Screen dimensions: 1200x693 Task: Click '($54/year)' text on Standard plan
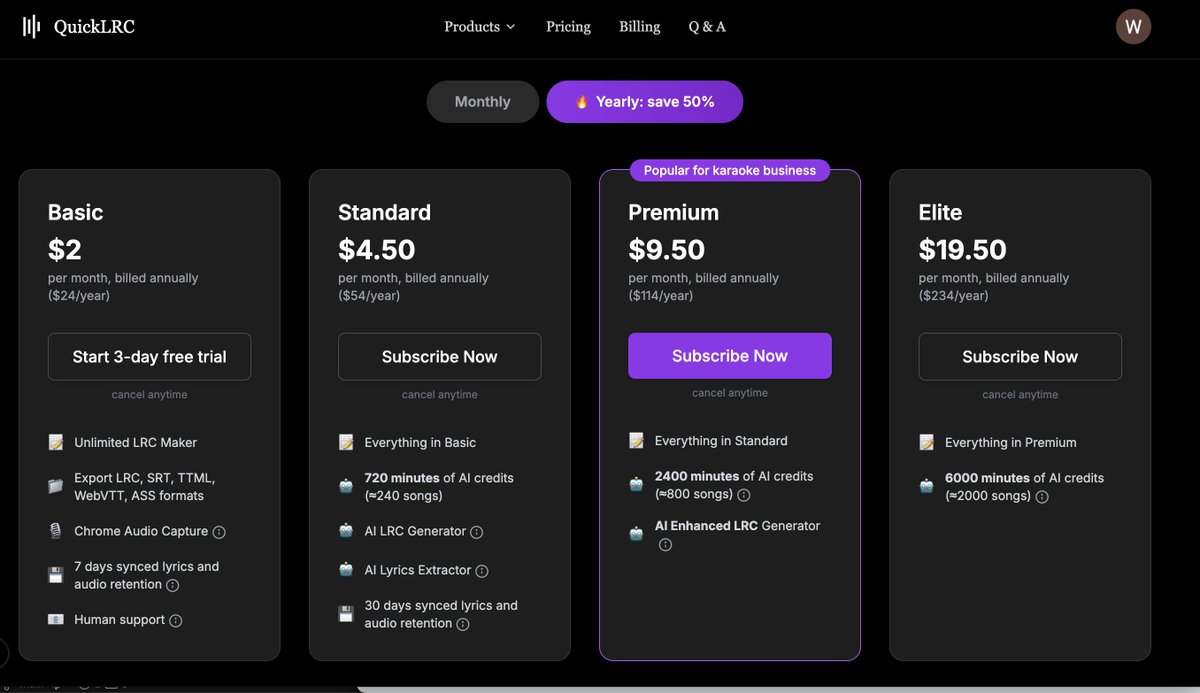coord(369,295)
